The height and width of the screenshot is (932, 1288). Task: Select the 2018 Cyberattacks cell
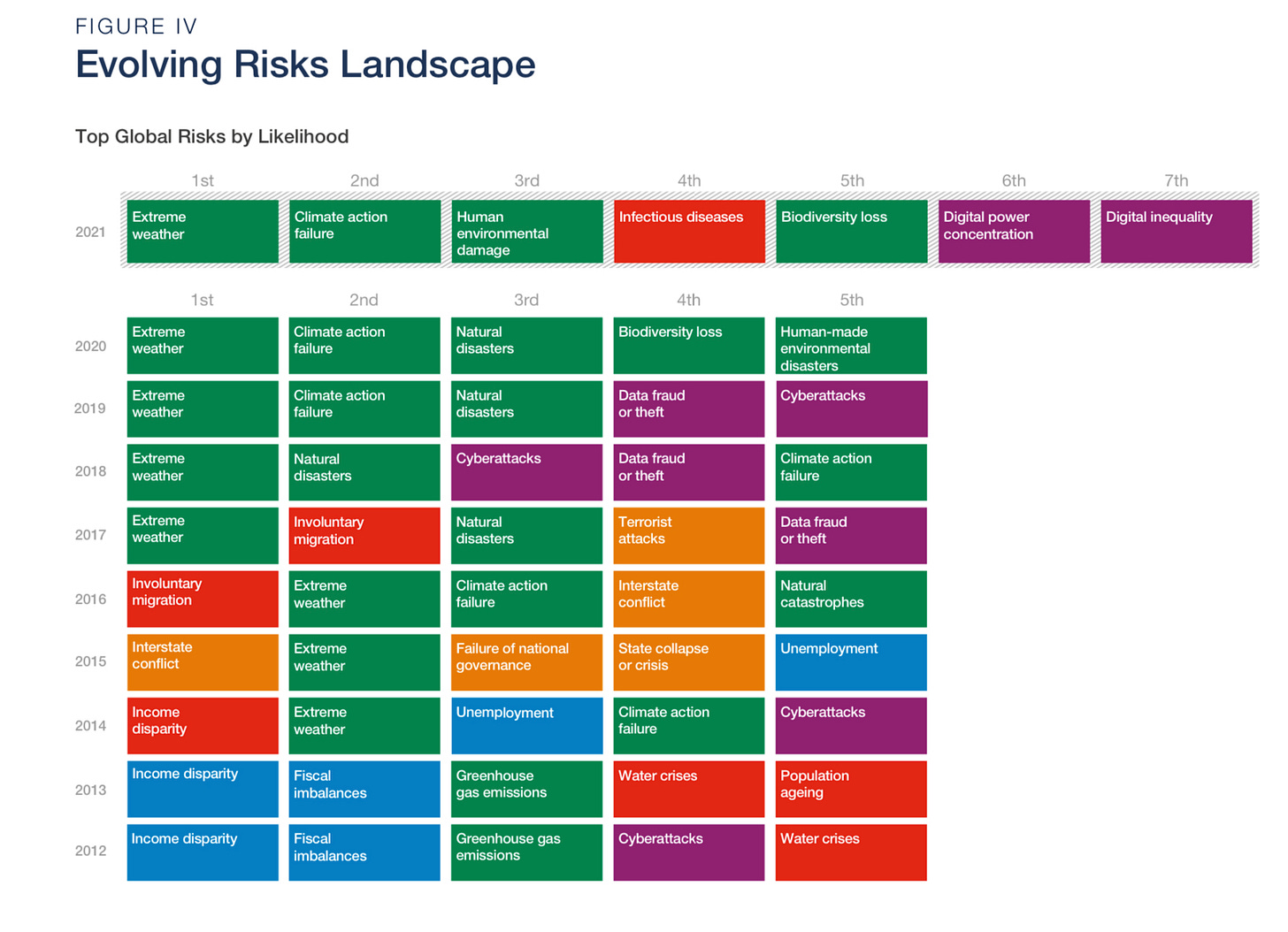(527, 472)
